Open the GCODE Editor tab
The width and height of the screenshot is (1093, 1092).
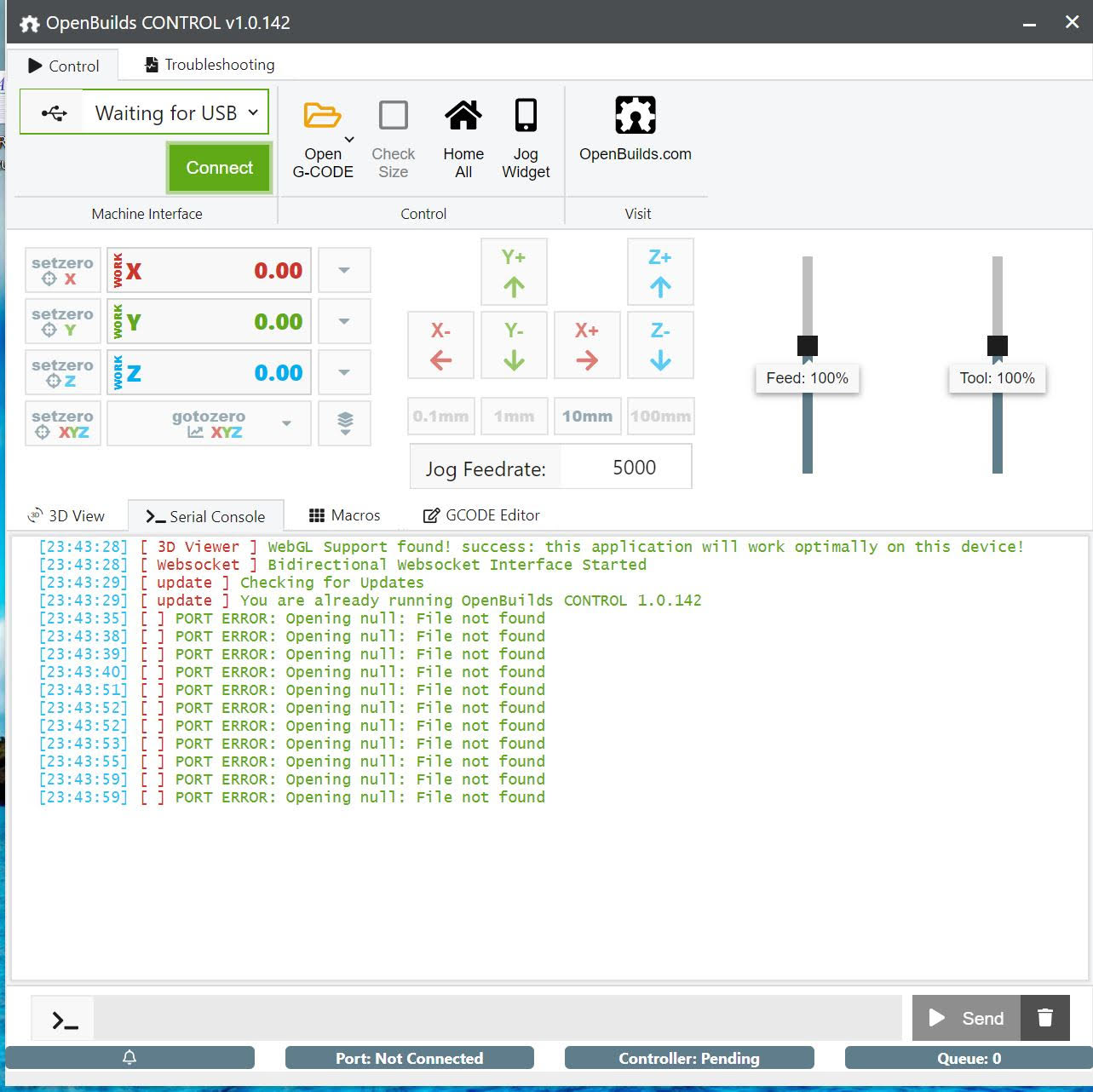tap(481, 515)
